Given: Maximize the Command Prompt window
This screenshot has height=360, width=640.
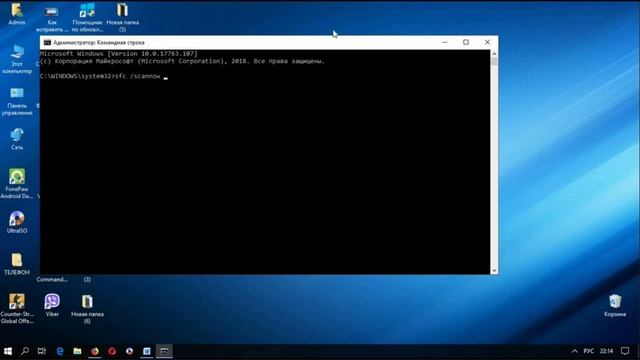Looking at the screenshot, I should tap(466, 42).
